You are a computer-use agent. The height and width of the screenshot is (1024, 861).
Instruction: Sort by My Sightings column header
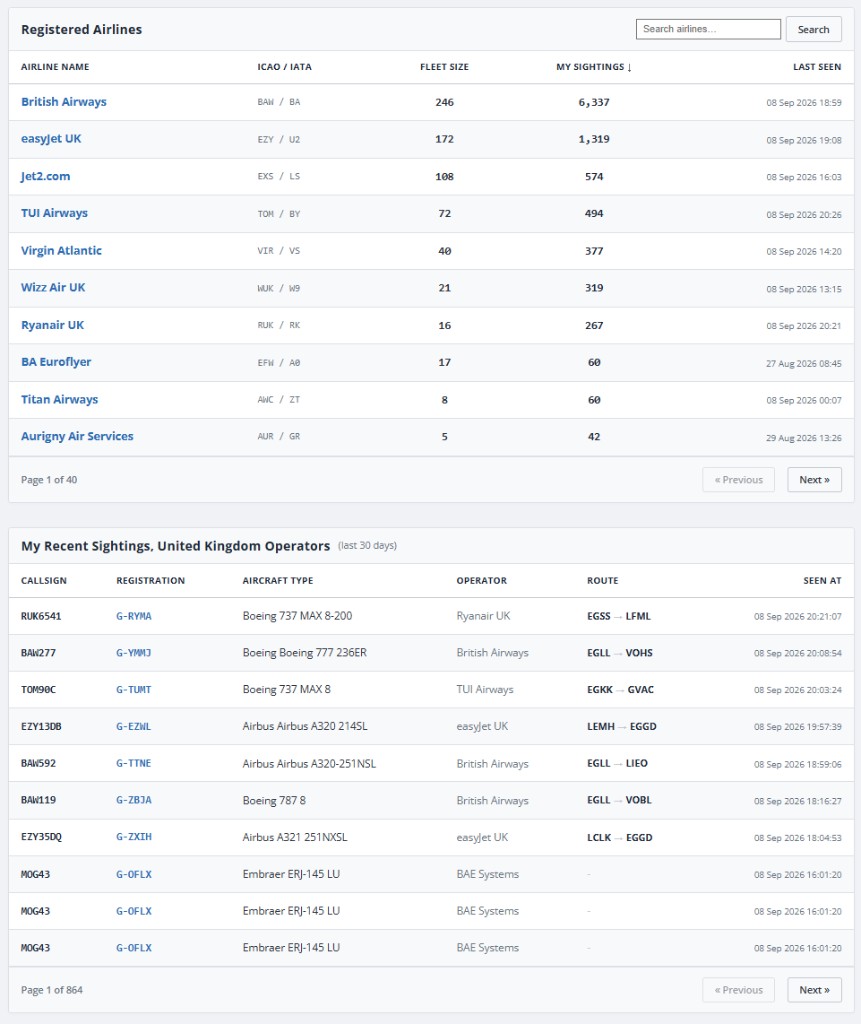click(x=594, y=67)
